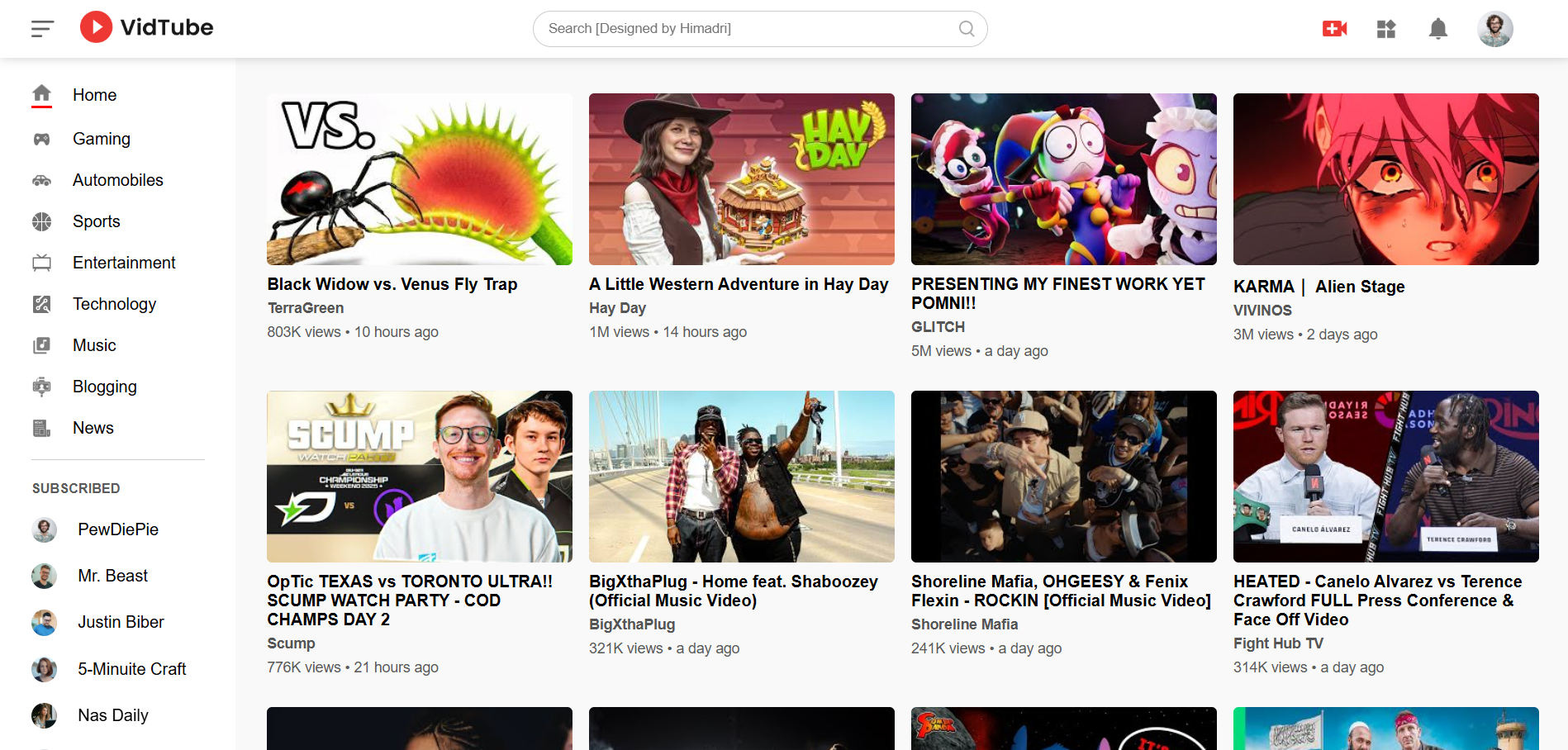Select Gaming category

[x=102, y=139]
